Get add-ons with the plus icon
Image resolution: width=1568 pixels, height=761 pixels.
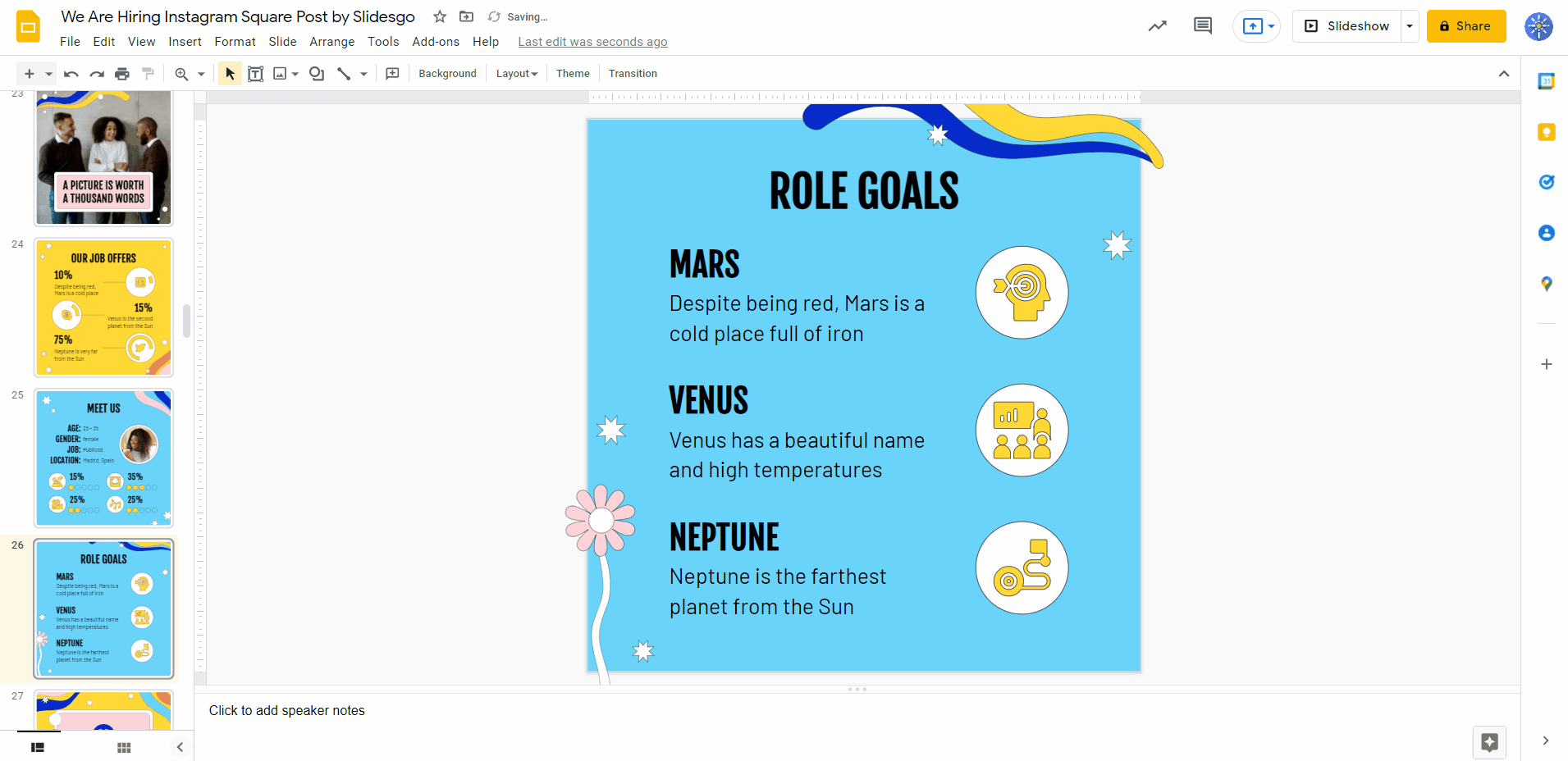point(1546,364)
